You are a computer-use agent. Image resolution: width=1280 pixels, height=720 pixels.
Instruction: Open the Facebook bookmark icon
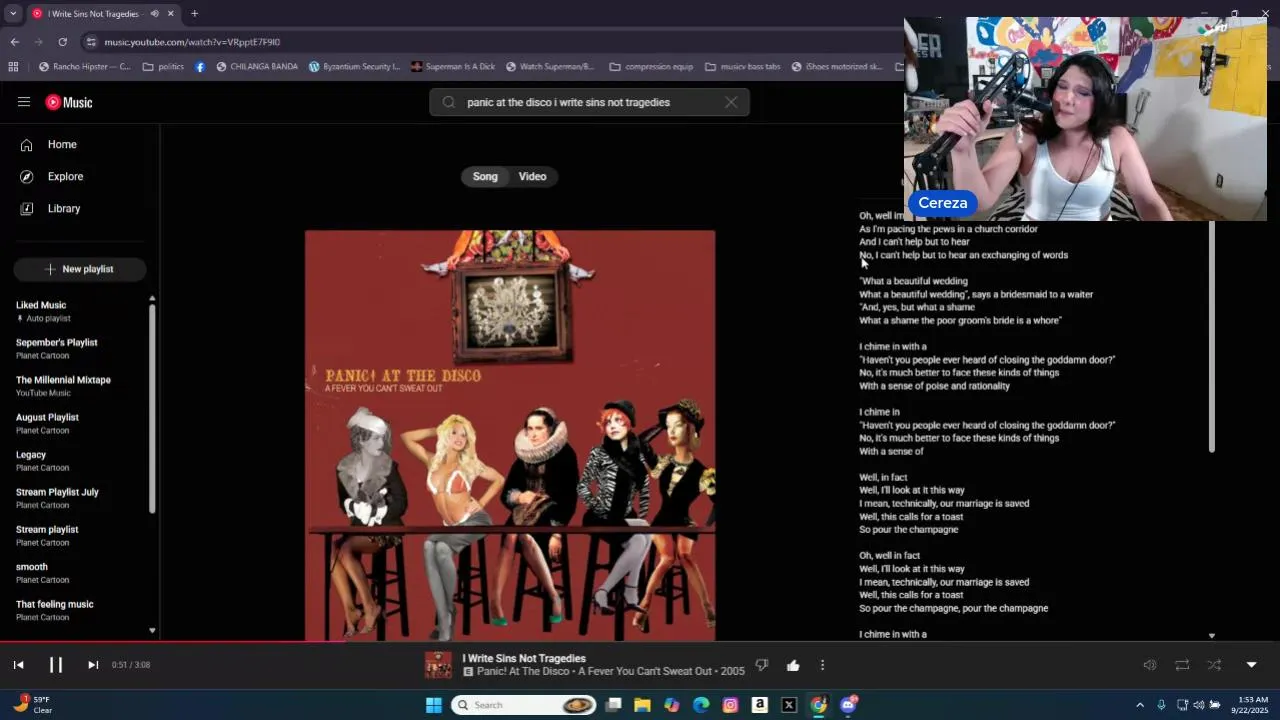(200, 67)
